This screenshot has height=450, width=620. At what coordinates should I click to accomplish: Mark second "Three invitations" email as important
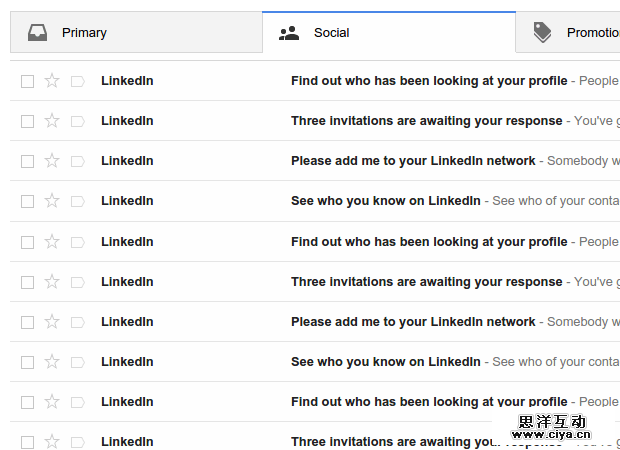(78, 282)
